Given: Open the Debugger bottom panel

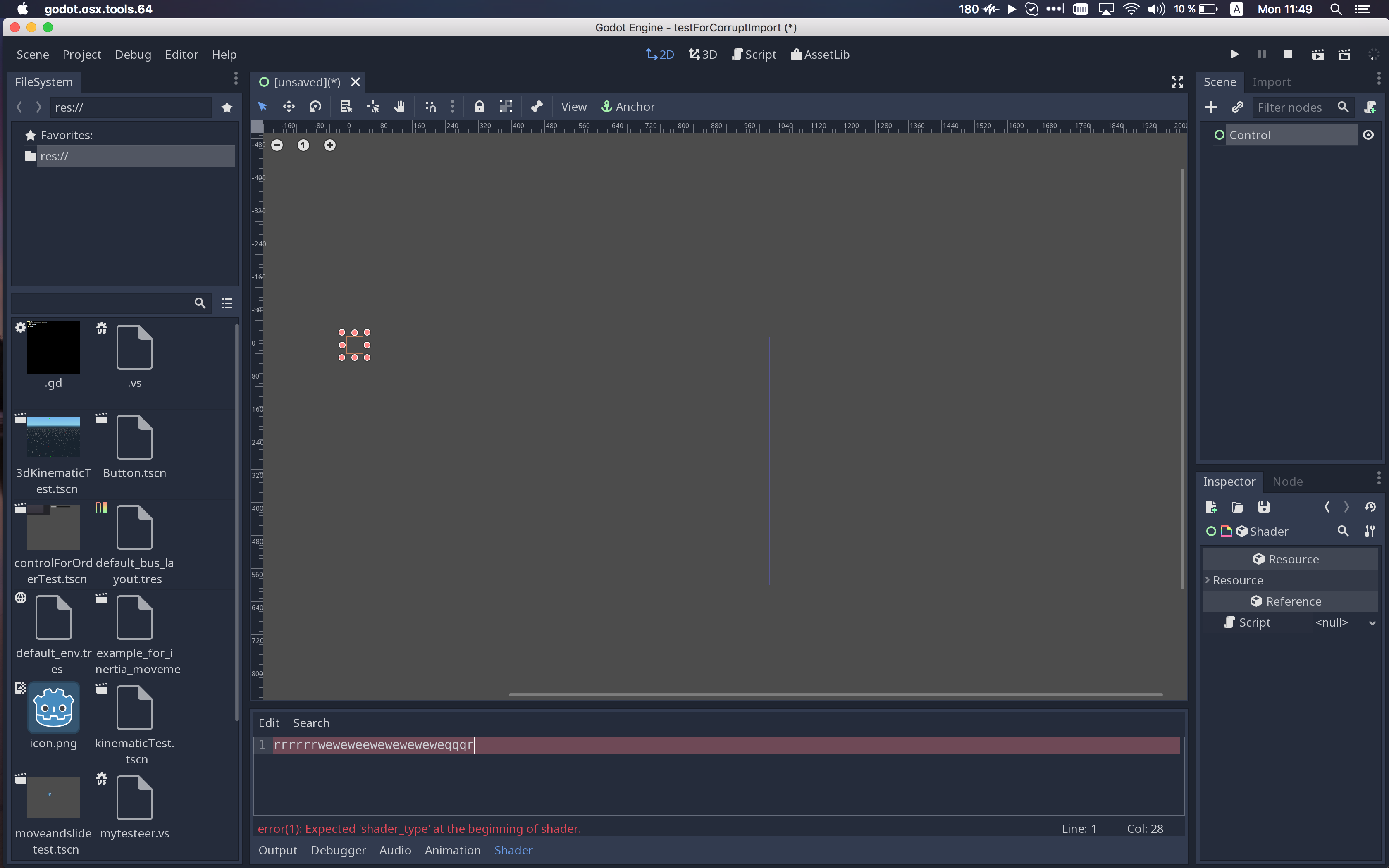Looking at the screenshot, I should coord(338,850).
